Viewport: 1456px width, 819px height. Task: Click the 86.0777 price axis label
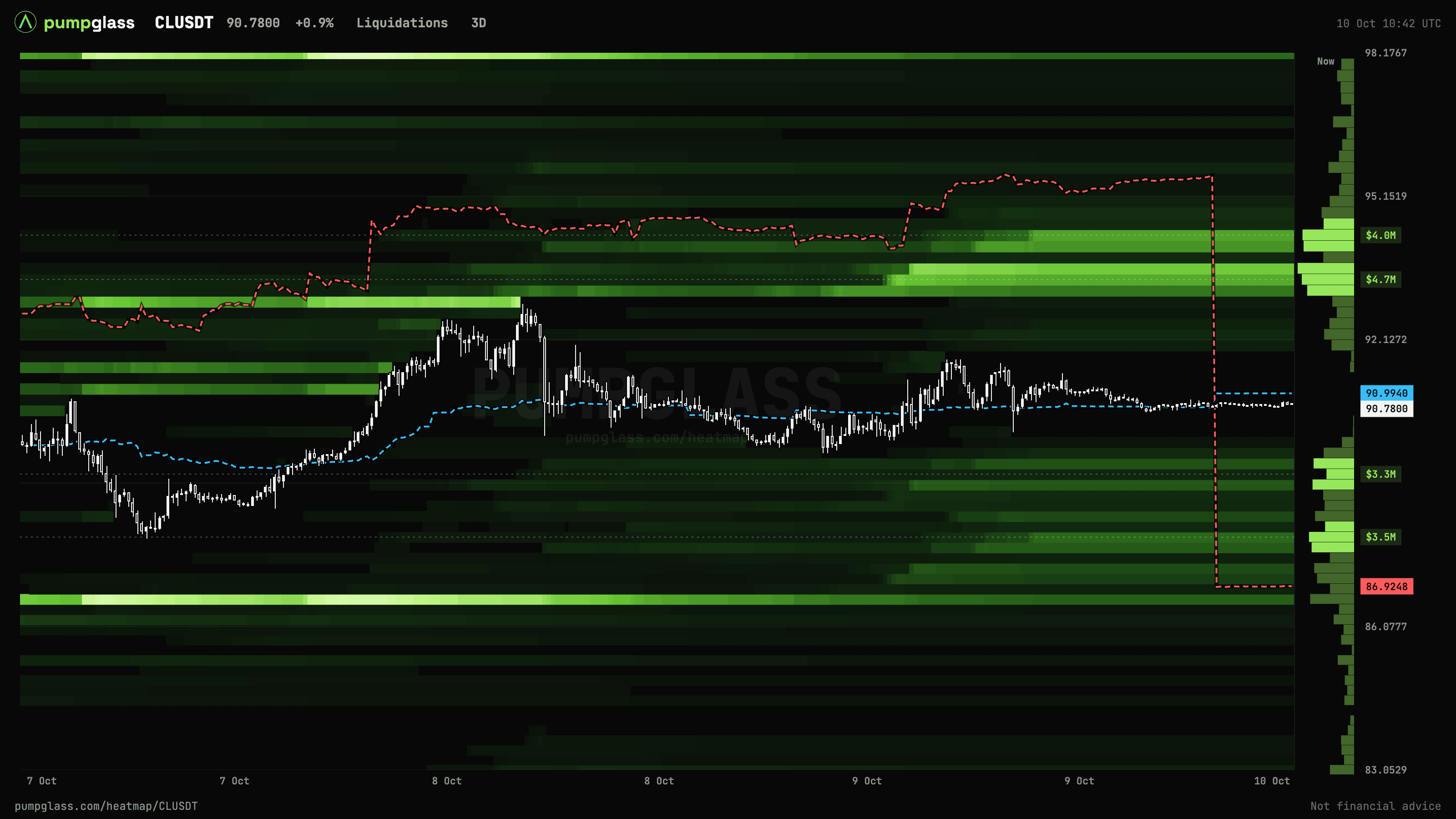point(1385,626)
